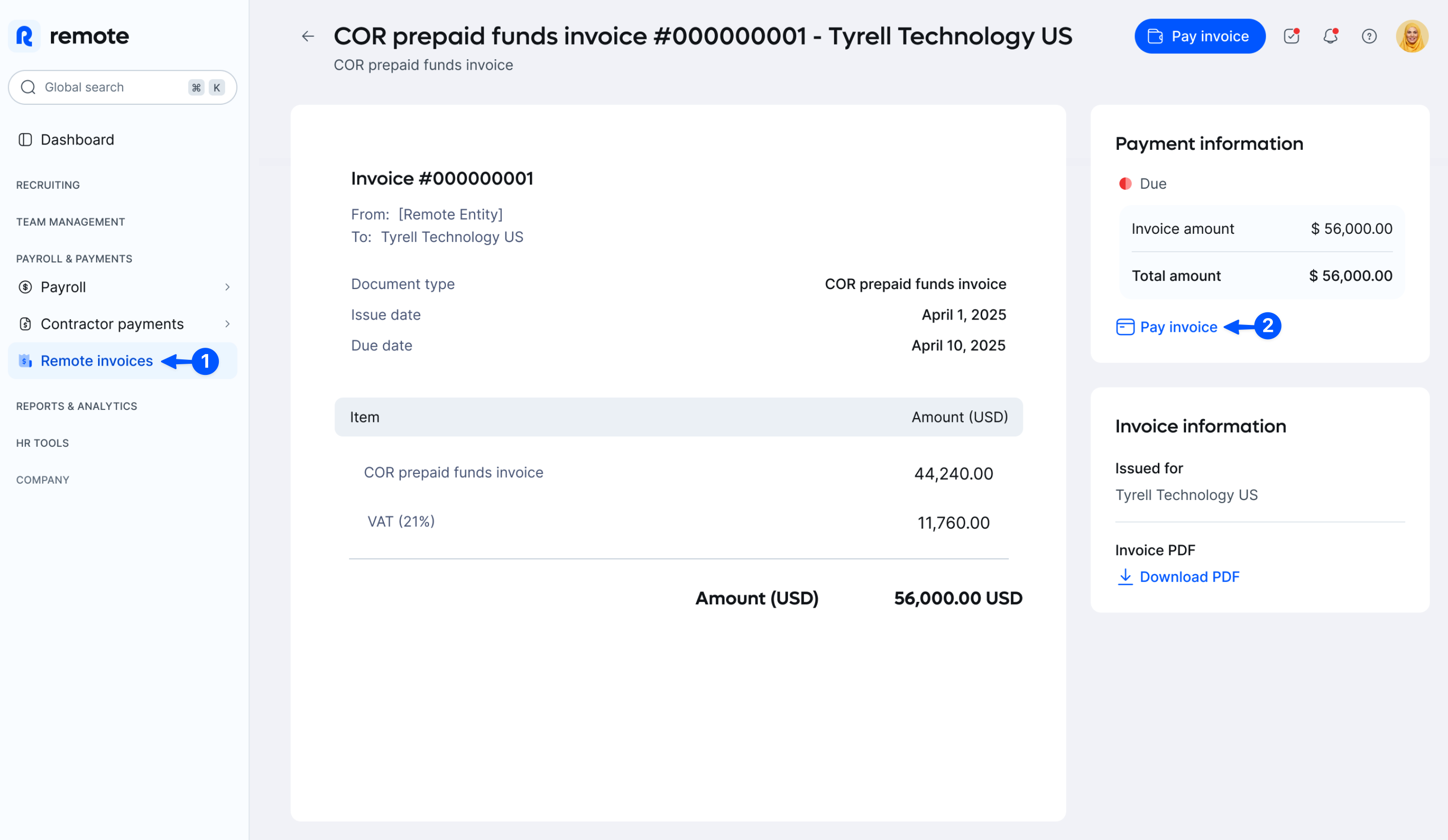
Task: Open the notifications bell
Action: [1330, 36]
